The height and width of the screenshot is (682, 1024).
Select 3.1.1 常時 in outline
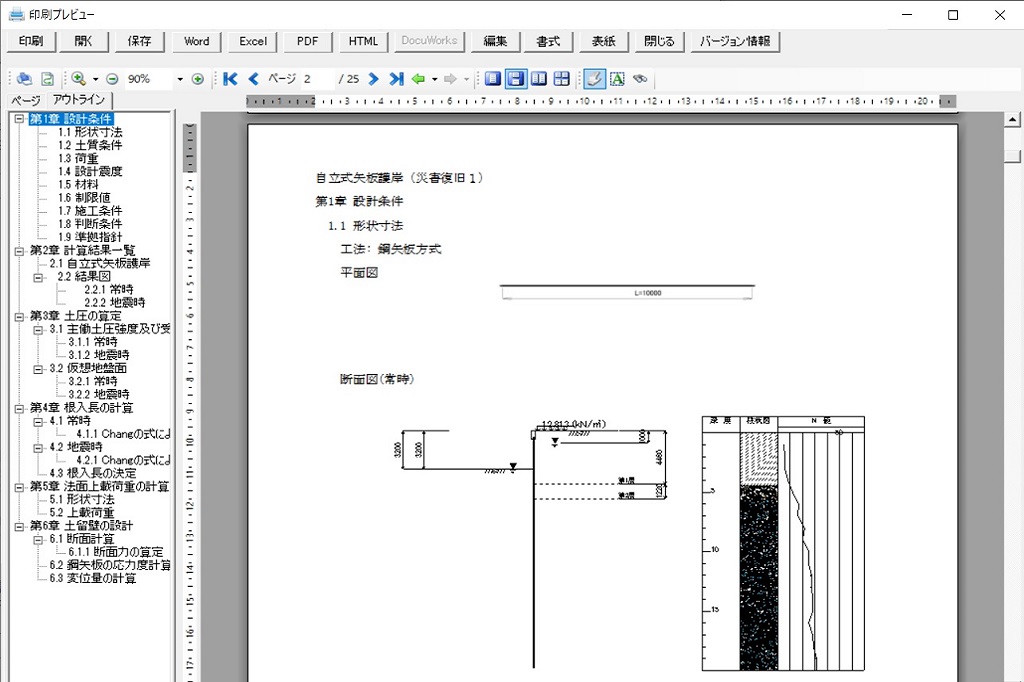[93, 342]
